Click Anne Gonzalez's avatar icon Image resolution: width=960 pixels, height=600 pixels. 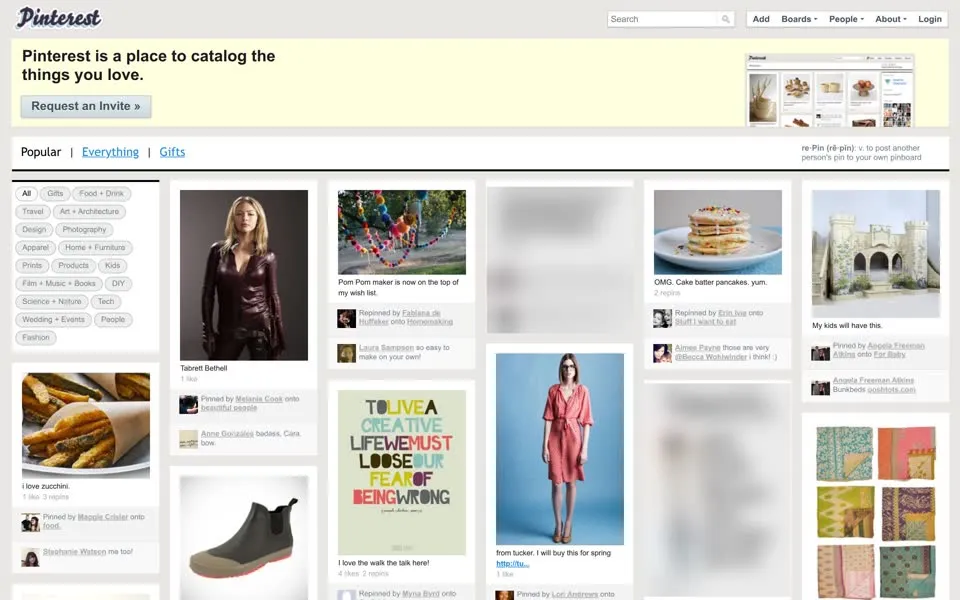[188, 439]
